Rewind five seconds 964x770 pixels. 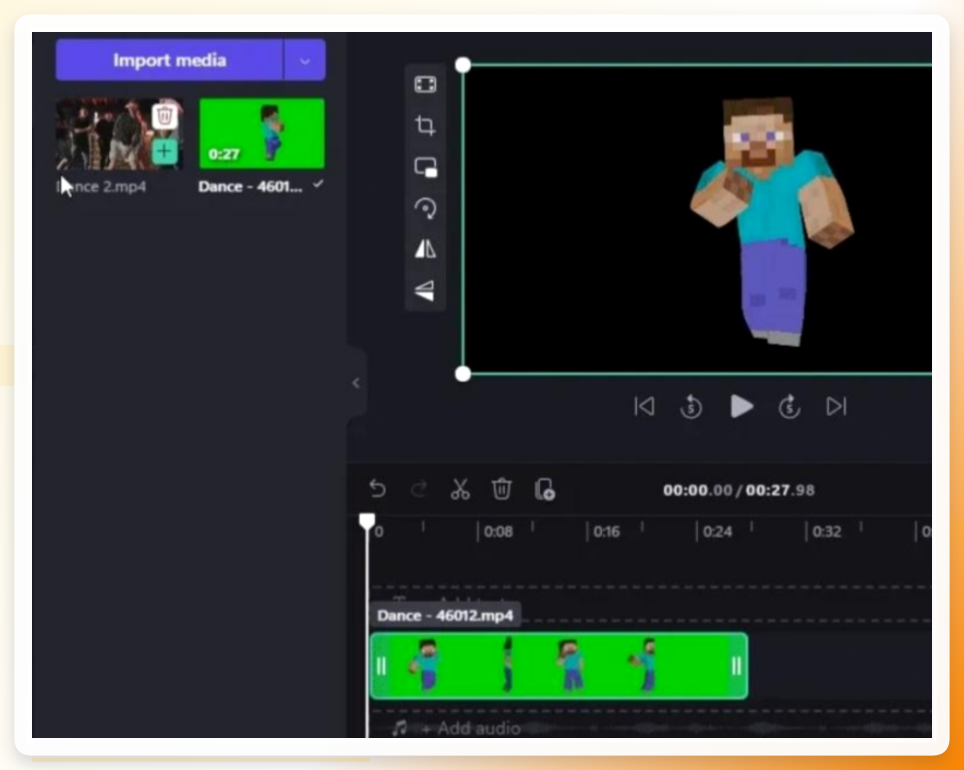691,407
